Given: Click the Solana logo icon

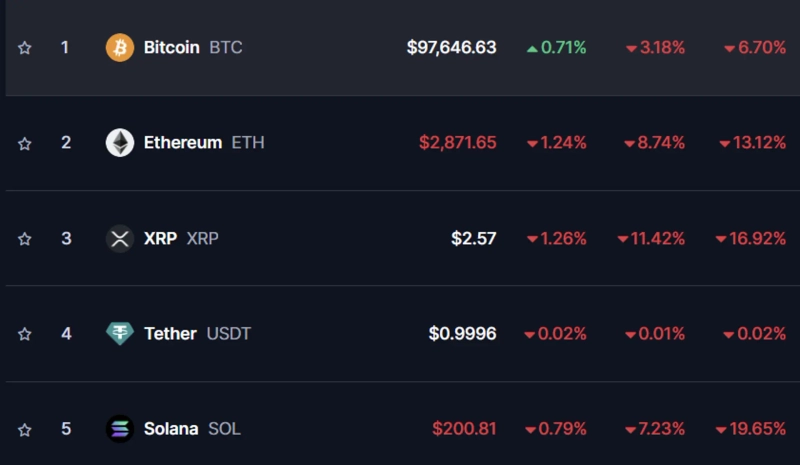Looking at the screenshot, I should tap(120, 429).
